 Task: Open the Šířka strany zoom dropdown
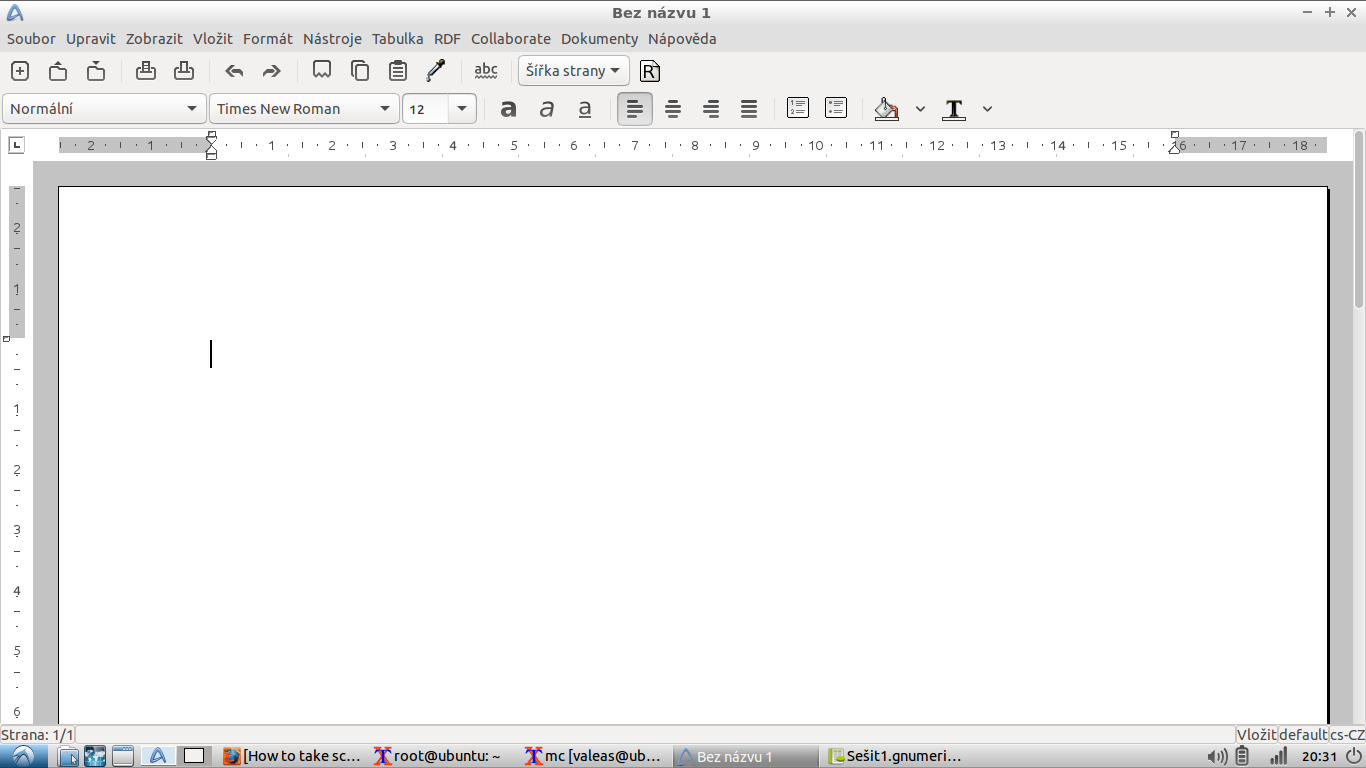coord(574,71)
